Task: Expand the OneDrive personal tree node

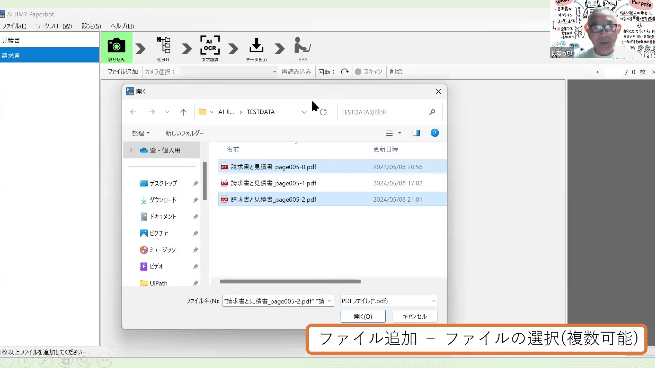Action: [x=131, y=150]
